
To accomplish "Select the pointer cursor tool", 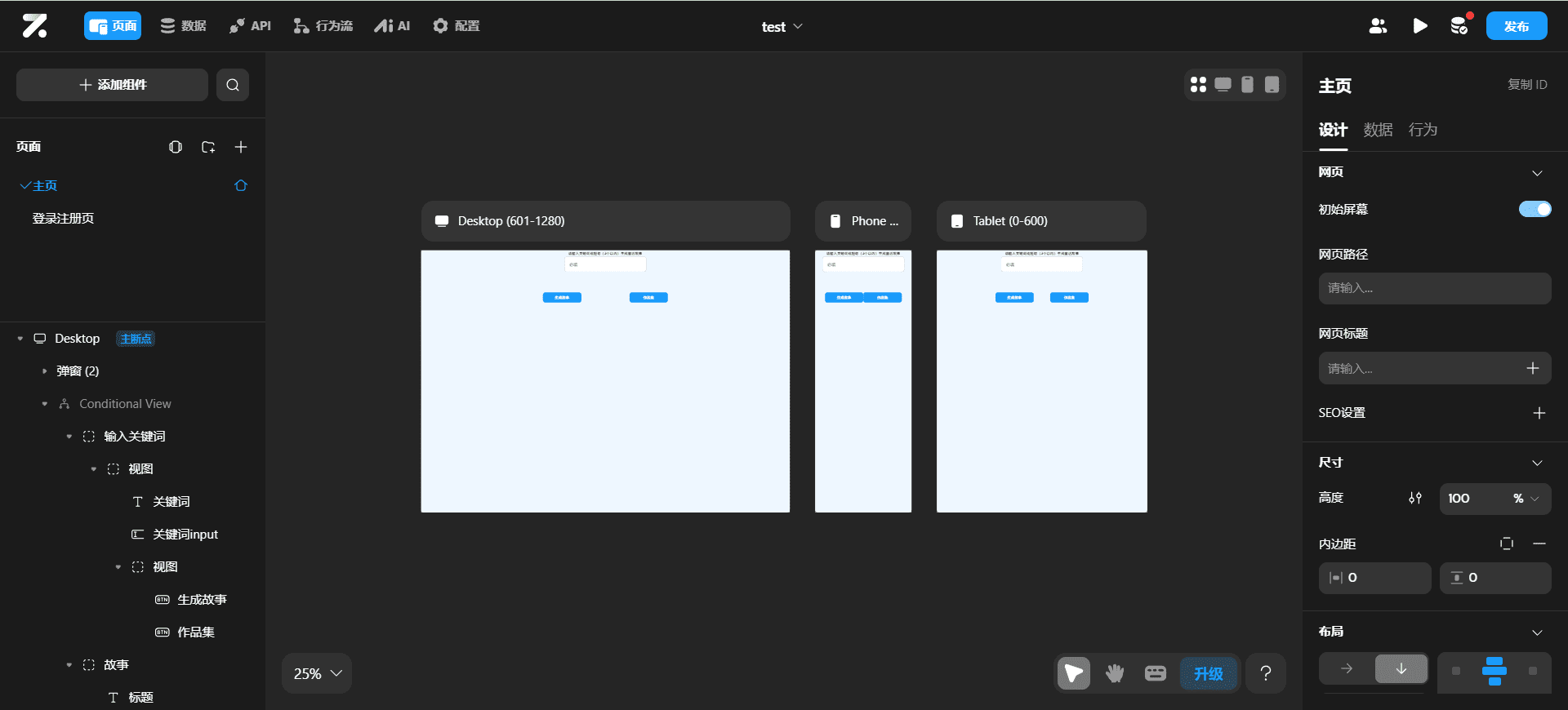I will (1074, 673).
